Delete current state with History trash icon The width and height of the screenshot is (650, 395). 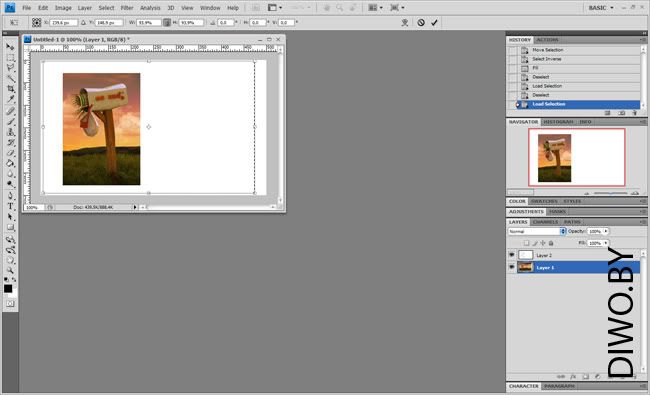coord(634,113)
